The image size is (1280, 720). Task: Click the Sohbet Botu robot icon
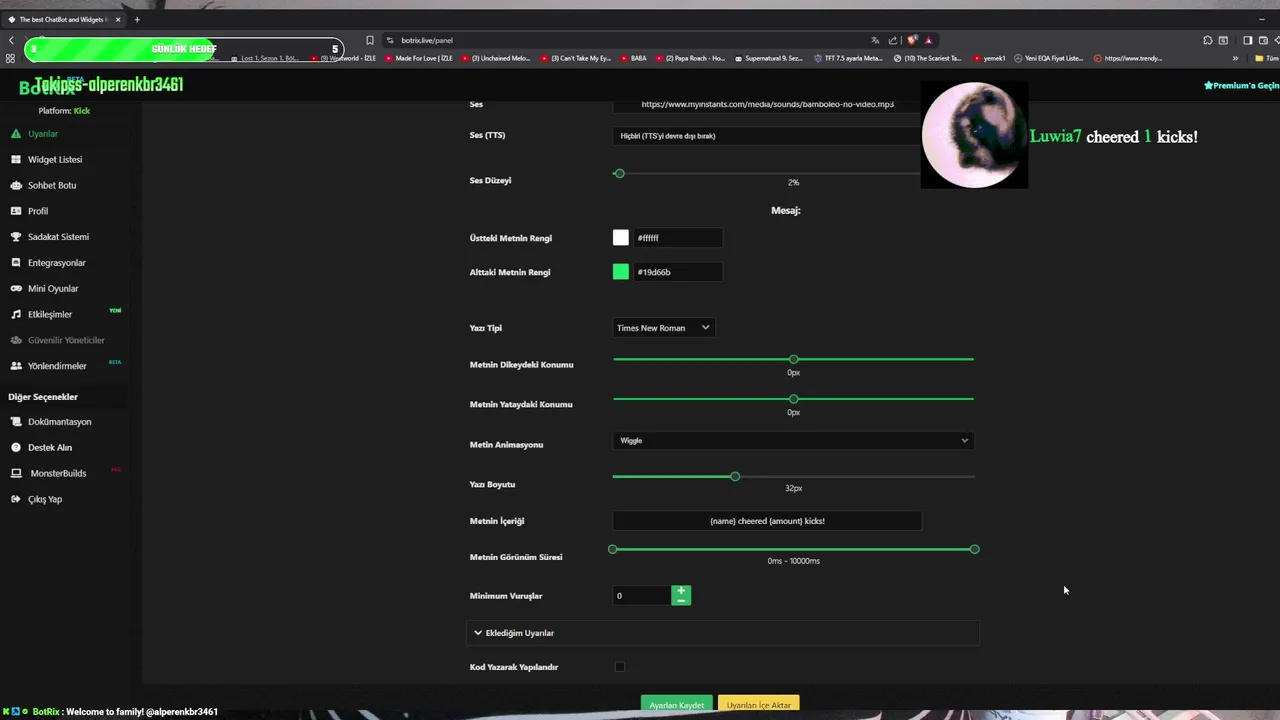[16, 186]
